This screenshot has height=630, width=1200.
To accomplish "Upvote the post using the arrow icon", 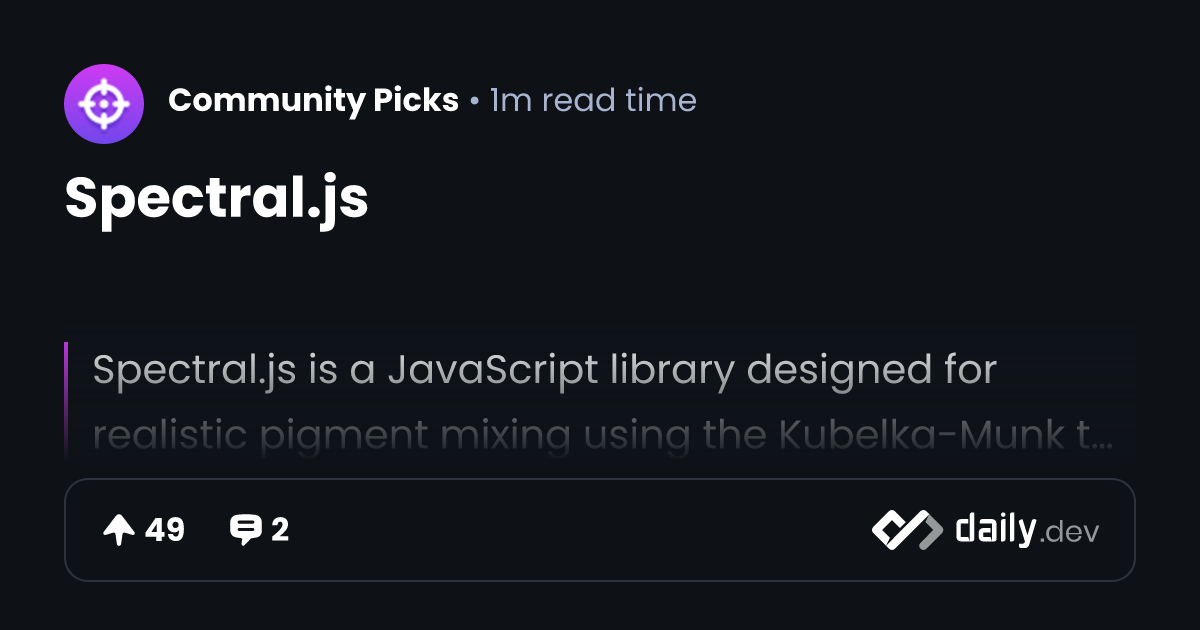I will pyautogui.click(x=119, y=530).
